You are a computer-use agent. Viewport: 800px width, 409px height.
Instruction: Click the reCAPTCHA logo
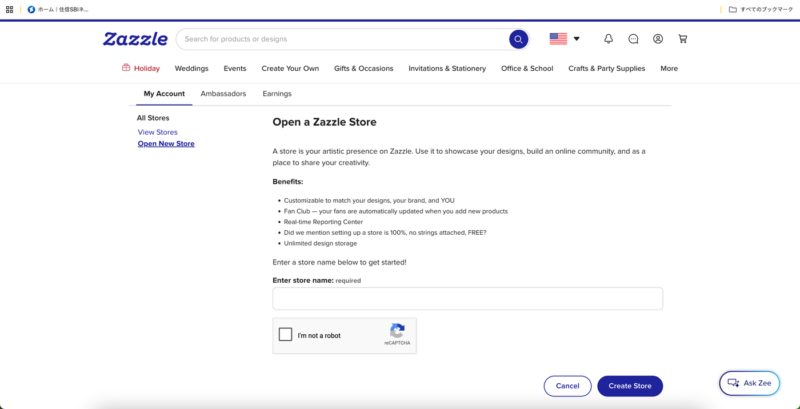pos(397,331)
